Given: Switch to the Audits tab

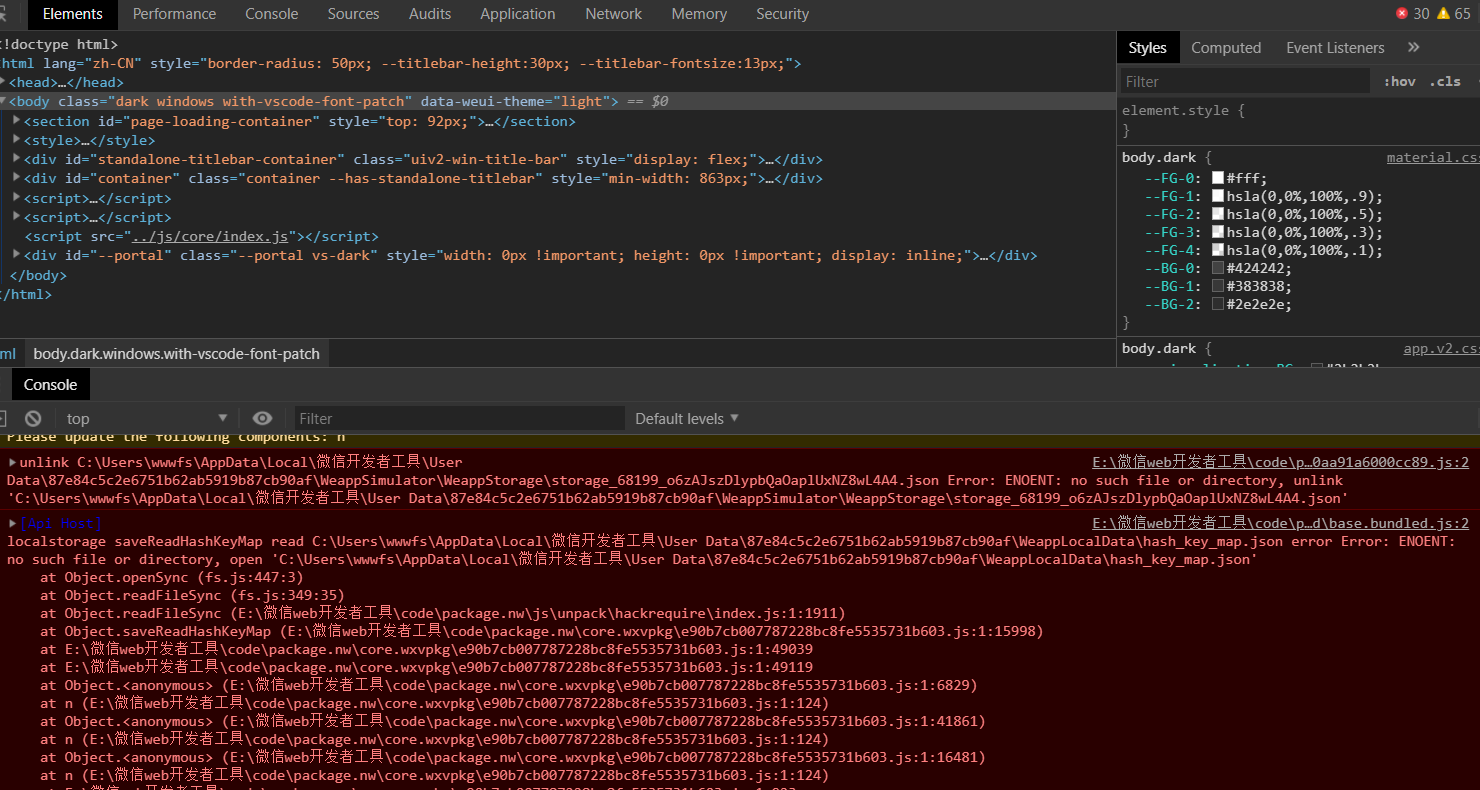Looking at the screenshot, I should click(x=430, y=14).
